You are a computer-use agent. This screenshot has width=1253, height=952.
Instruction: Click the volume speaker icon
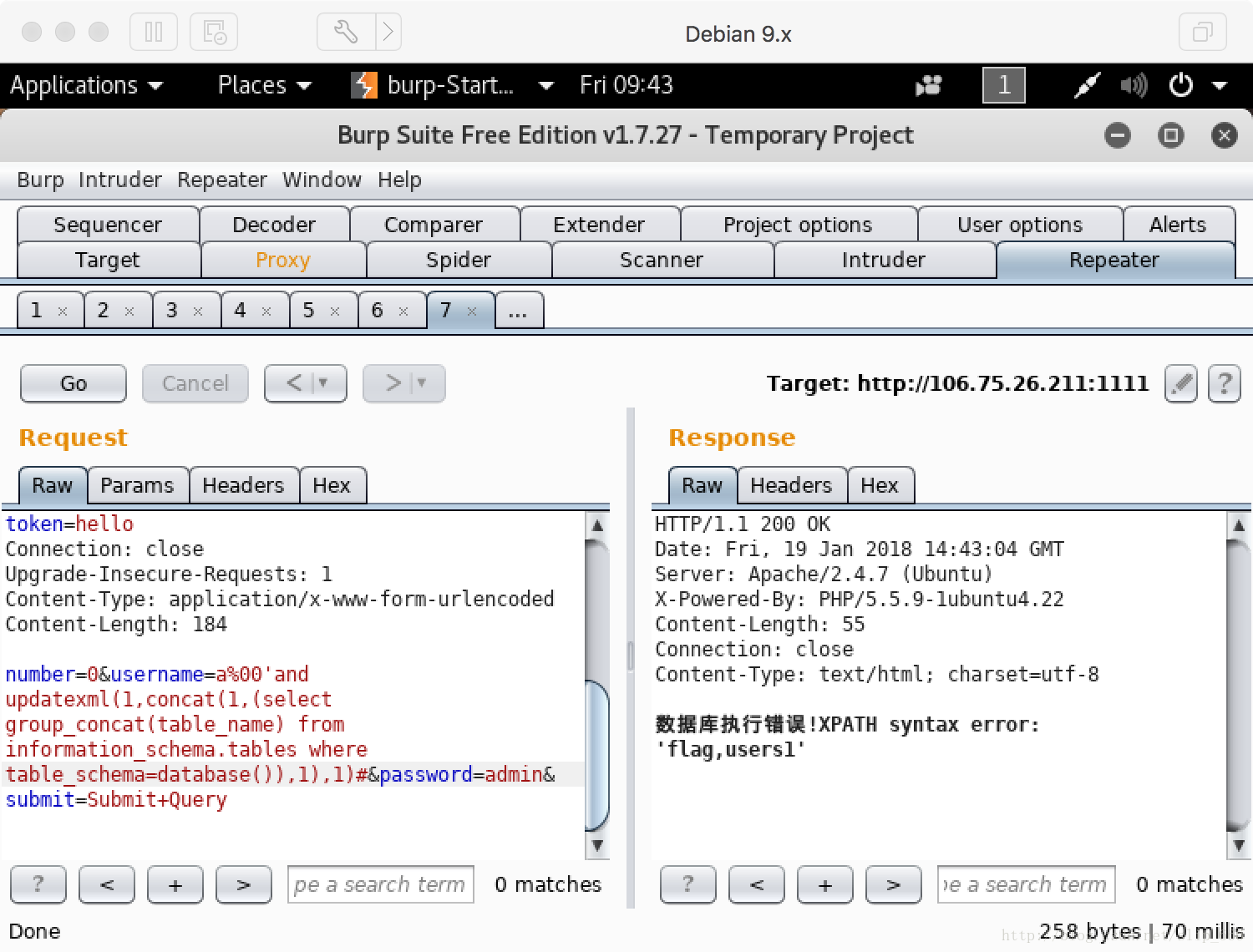click(1134, 85)
